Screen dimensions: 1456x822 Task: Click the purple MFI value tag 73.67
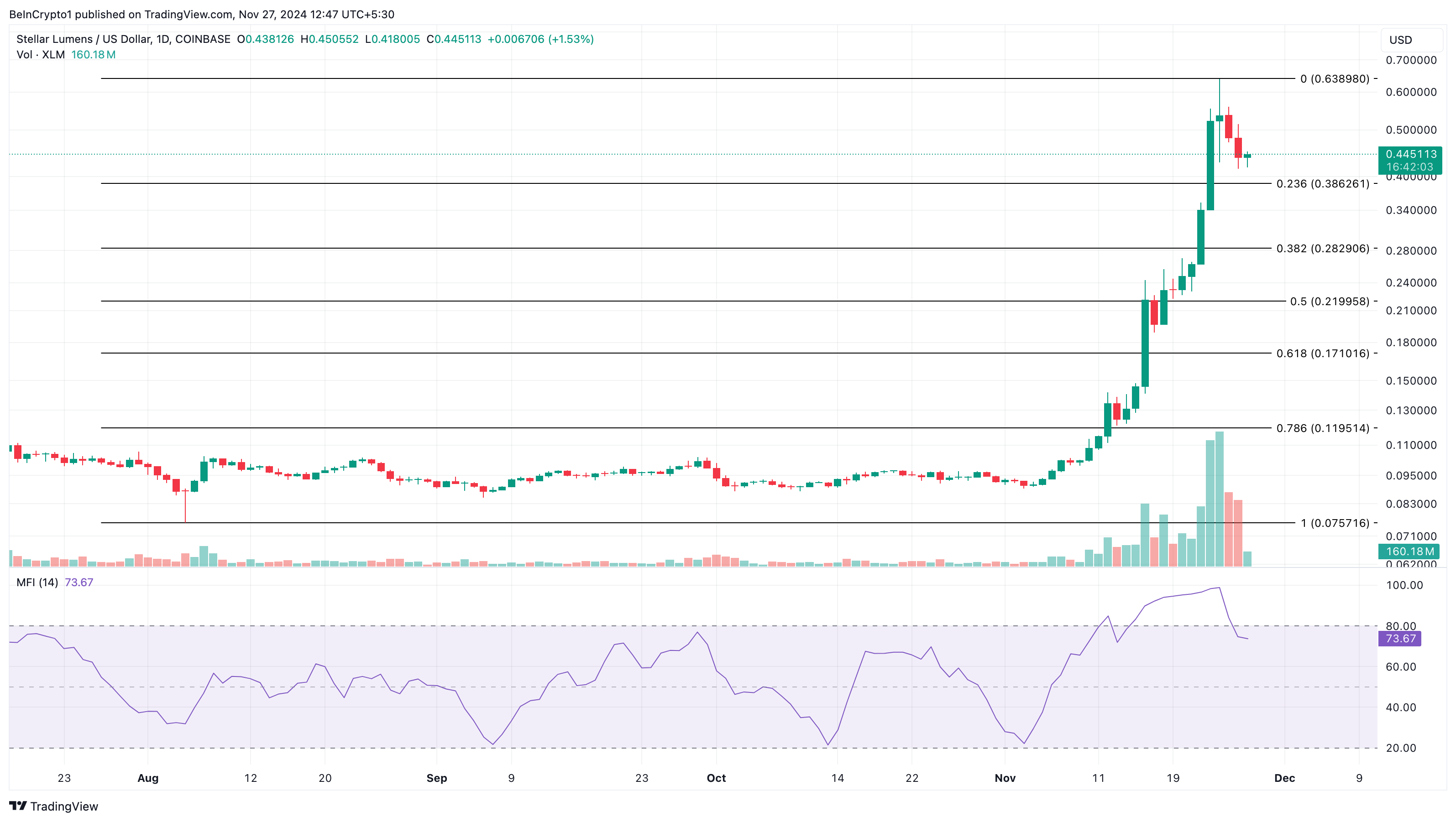[1400, 638]
